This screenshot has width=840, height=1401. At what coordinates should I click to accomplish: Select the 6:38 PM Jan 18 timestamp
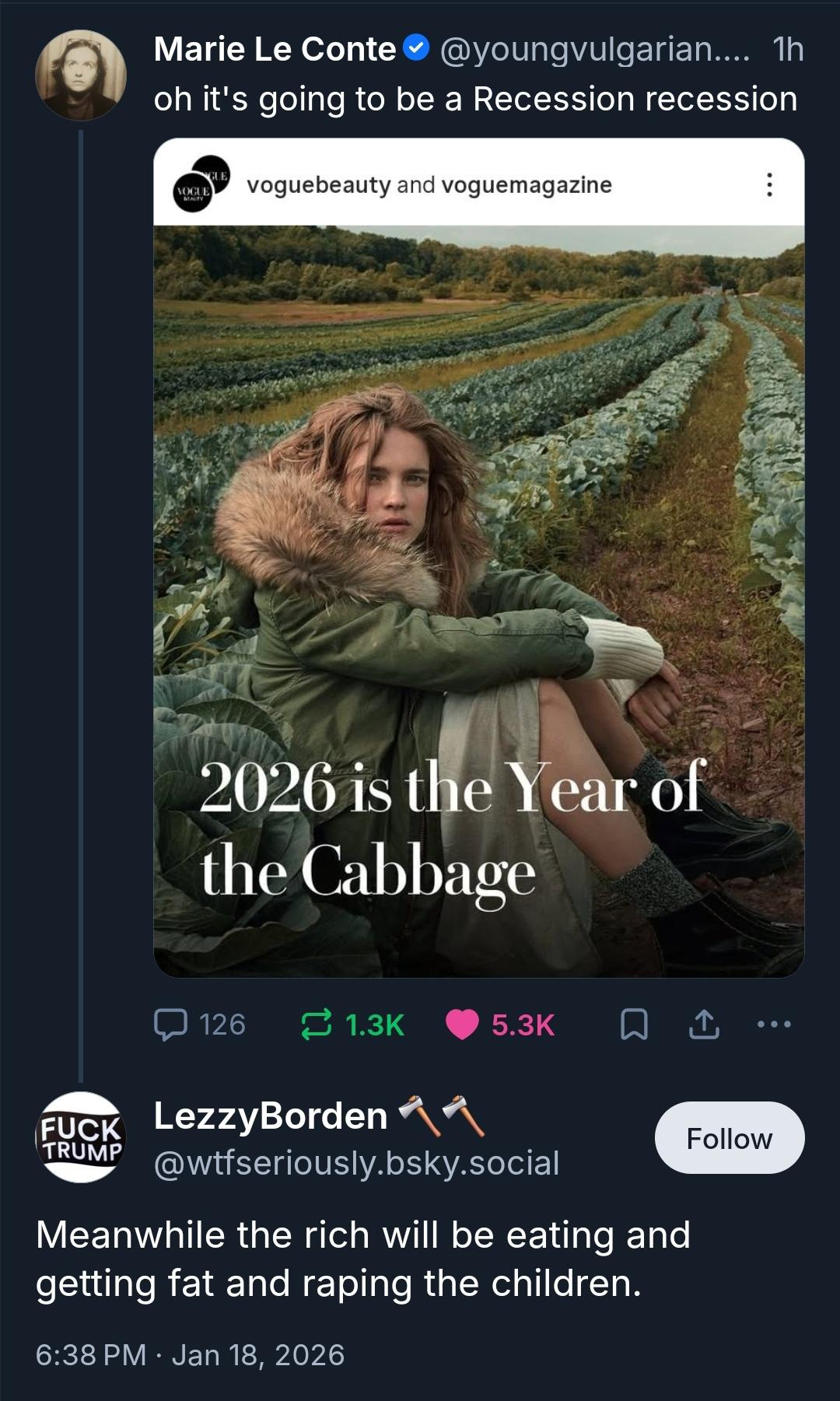coord(190,1354)
